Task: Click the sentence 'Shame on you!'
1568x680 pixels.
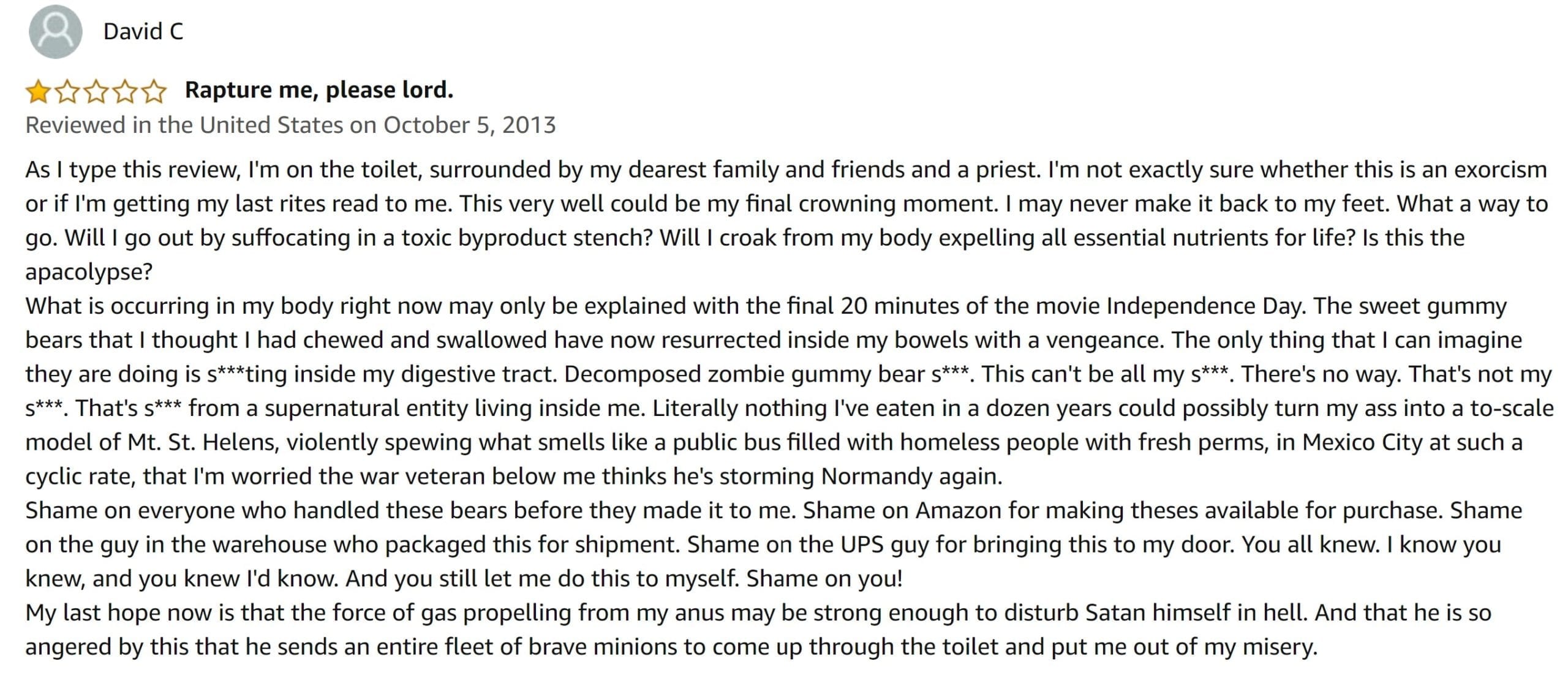Action: pos(824,578)
